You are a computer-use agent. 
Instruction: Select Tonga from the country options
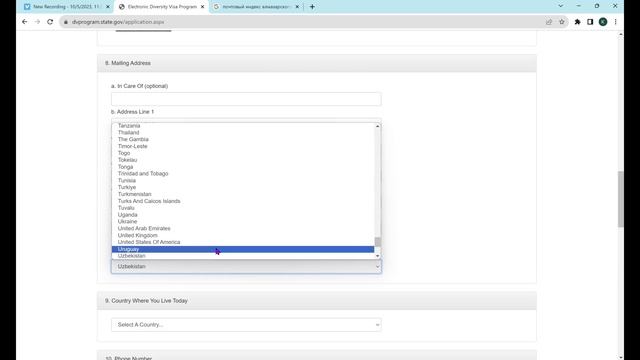pos(243,167)
